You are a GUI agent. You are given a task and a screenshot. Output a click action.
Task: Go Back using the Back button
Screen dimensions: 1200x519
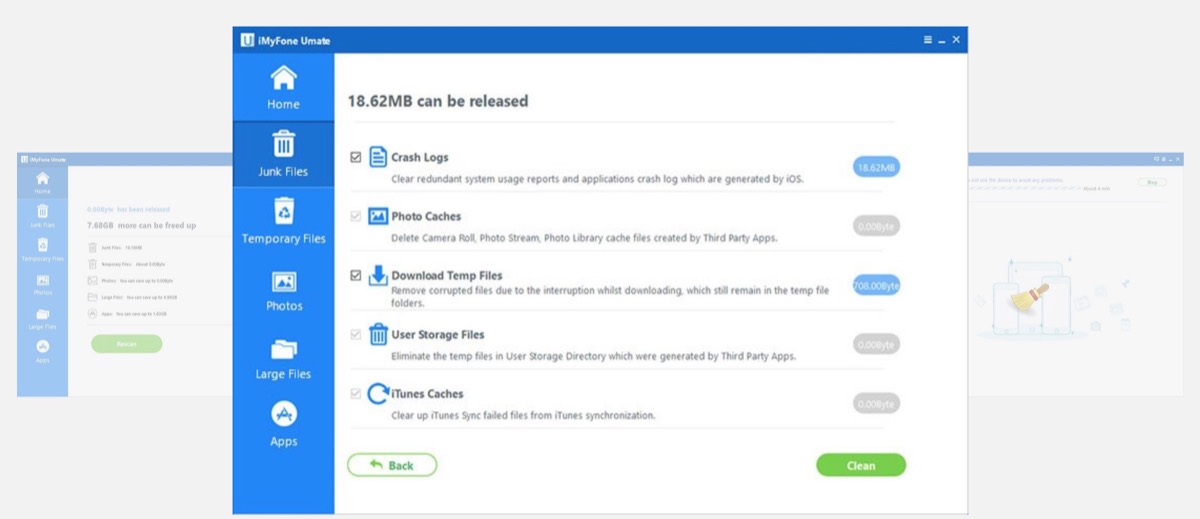(x=392, y=465)
